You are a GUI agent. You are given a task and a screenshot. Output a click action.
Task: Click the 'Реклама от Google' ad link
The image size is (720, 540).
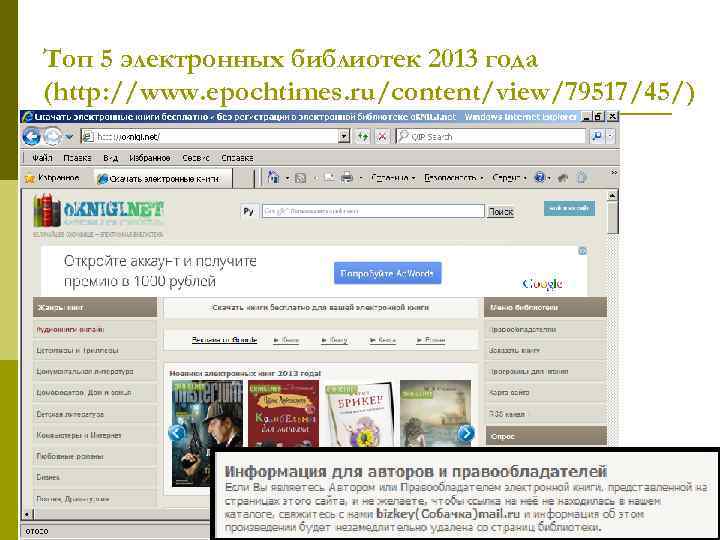tap(224, 340)
